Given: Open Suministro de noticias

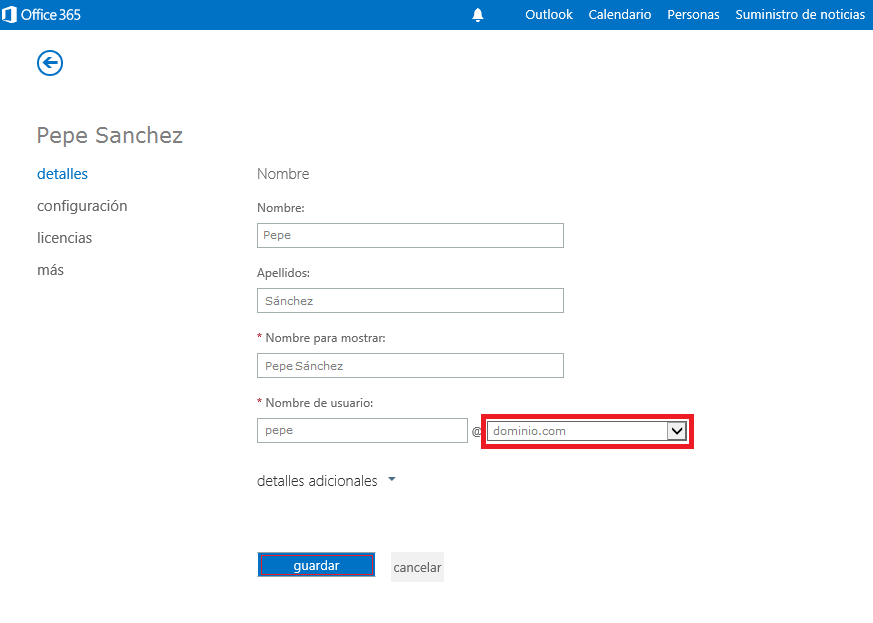Looking at the screenshot, I should click(800, 15).
